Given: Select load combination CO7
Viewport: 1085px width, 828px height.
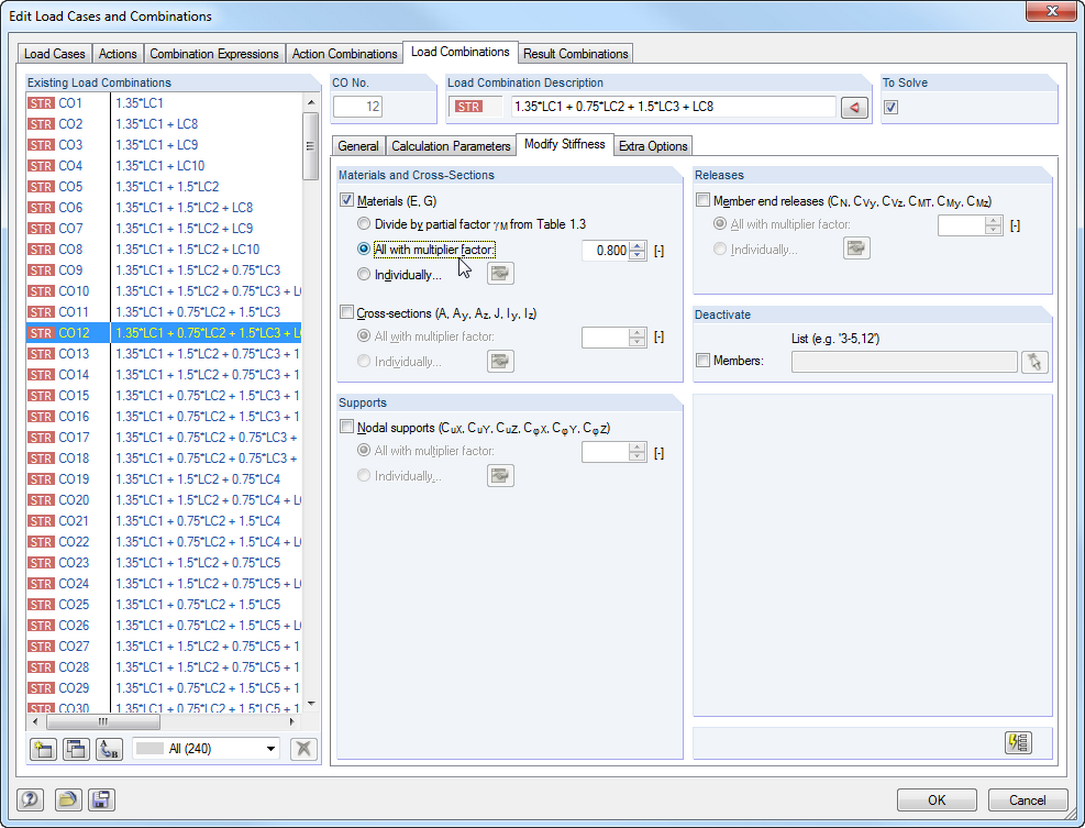Looking at the screenshot, I should (x=164, y=228).
